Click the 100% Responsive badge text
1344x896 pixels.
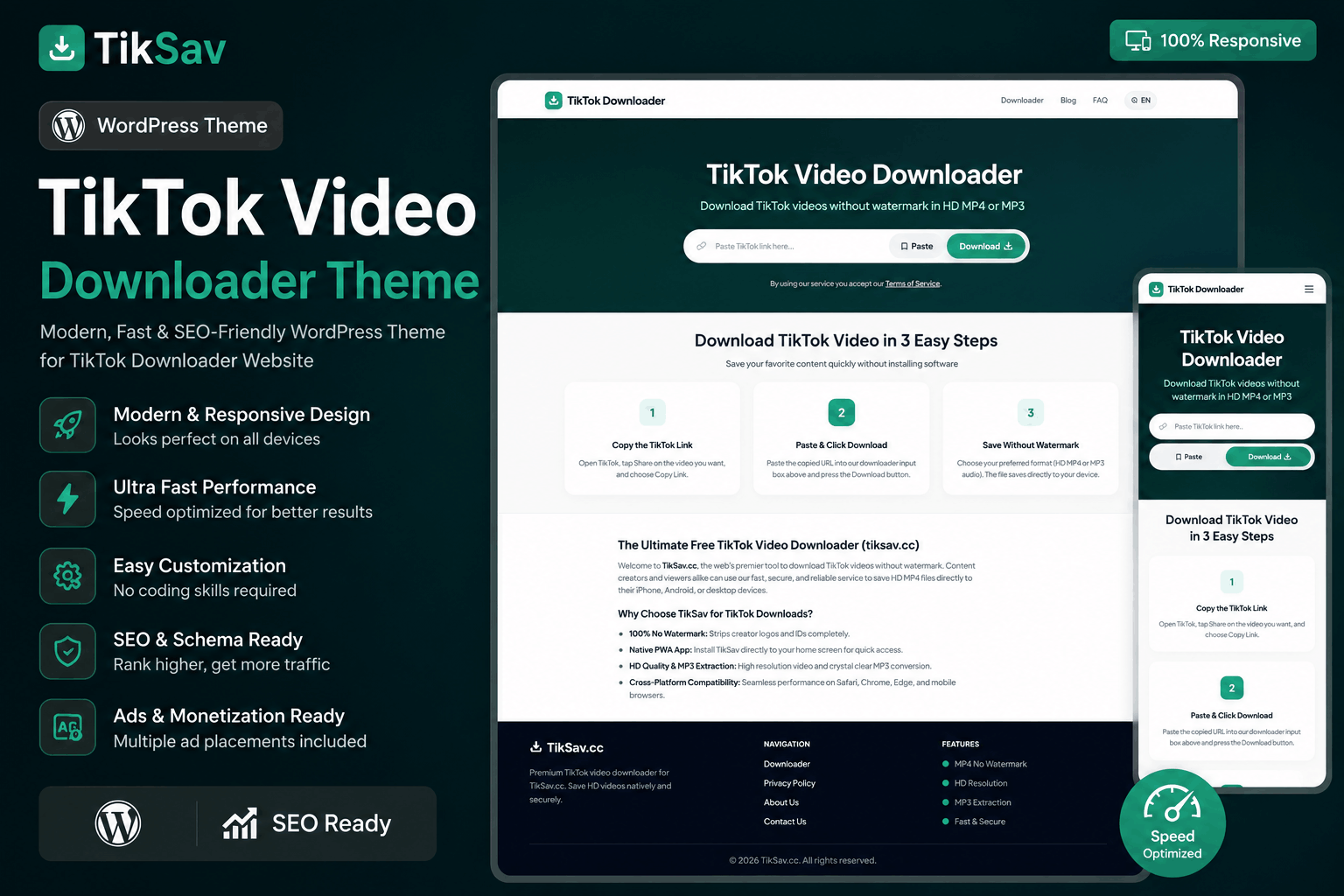(1230, 40)
